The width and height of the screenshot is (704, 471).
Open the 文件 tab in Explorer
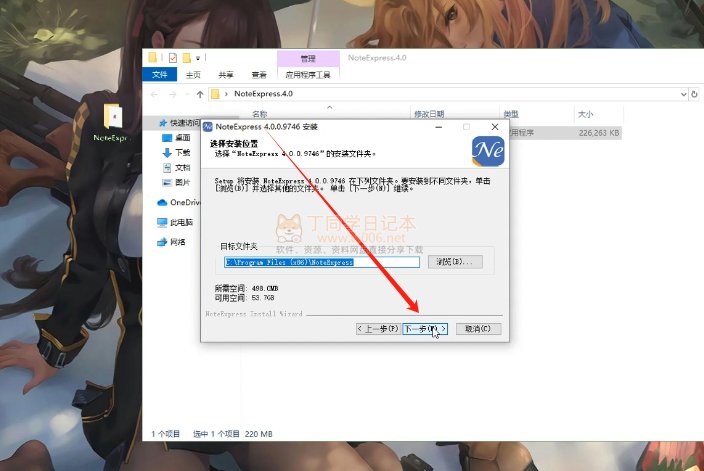(x=159, y=75)
